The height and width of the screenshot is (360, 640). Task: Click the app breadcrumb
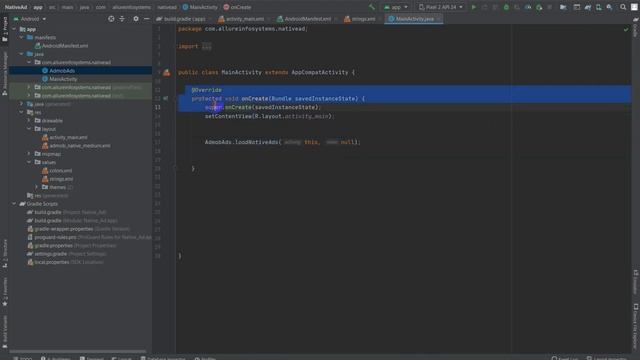point(38,7)
